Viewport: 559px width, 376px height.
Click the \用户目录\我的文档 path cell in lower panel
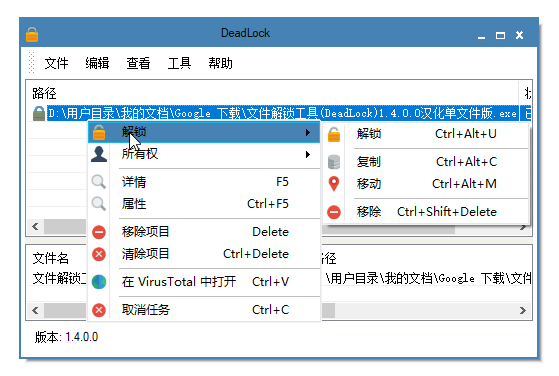point(428,278)
